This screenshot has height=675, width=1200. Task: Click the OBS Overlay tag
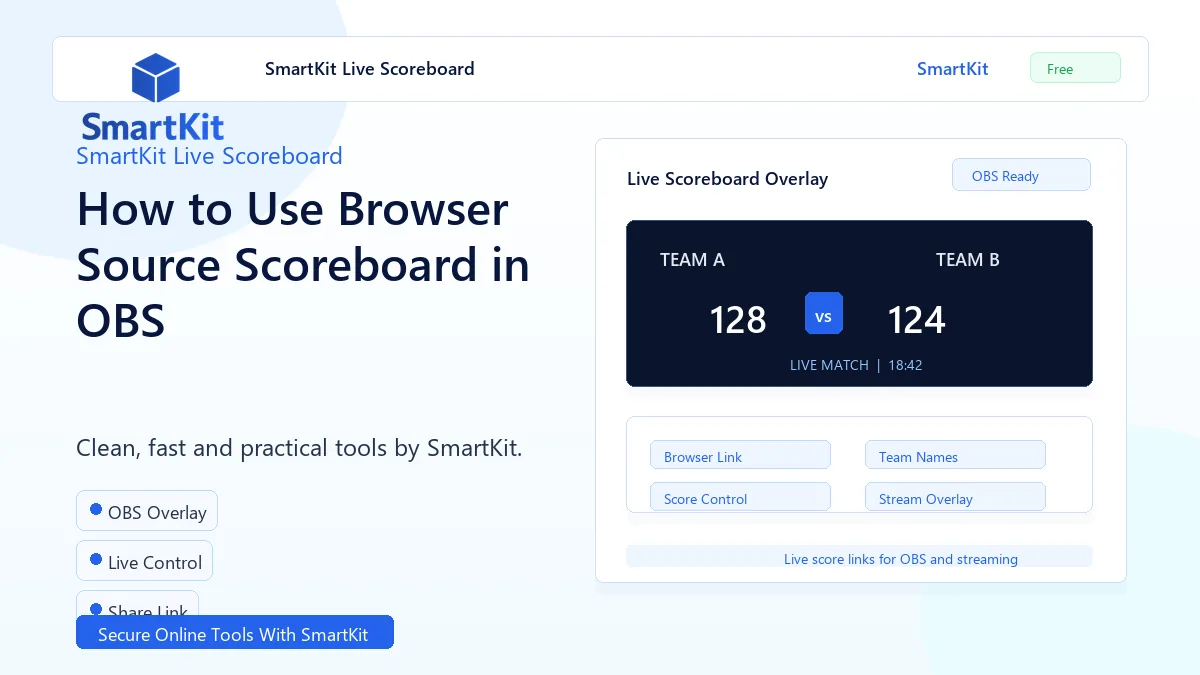(x=147, y=511)
